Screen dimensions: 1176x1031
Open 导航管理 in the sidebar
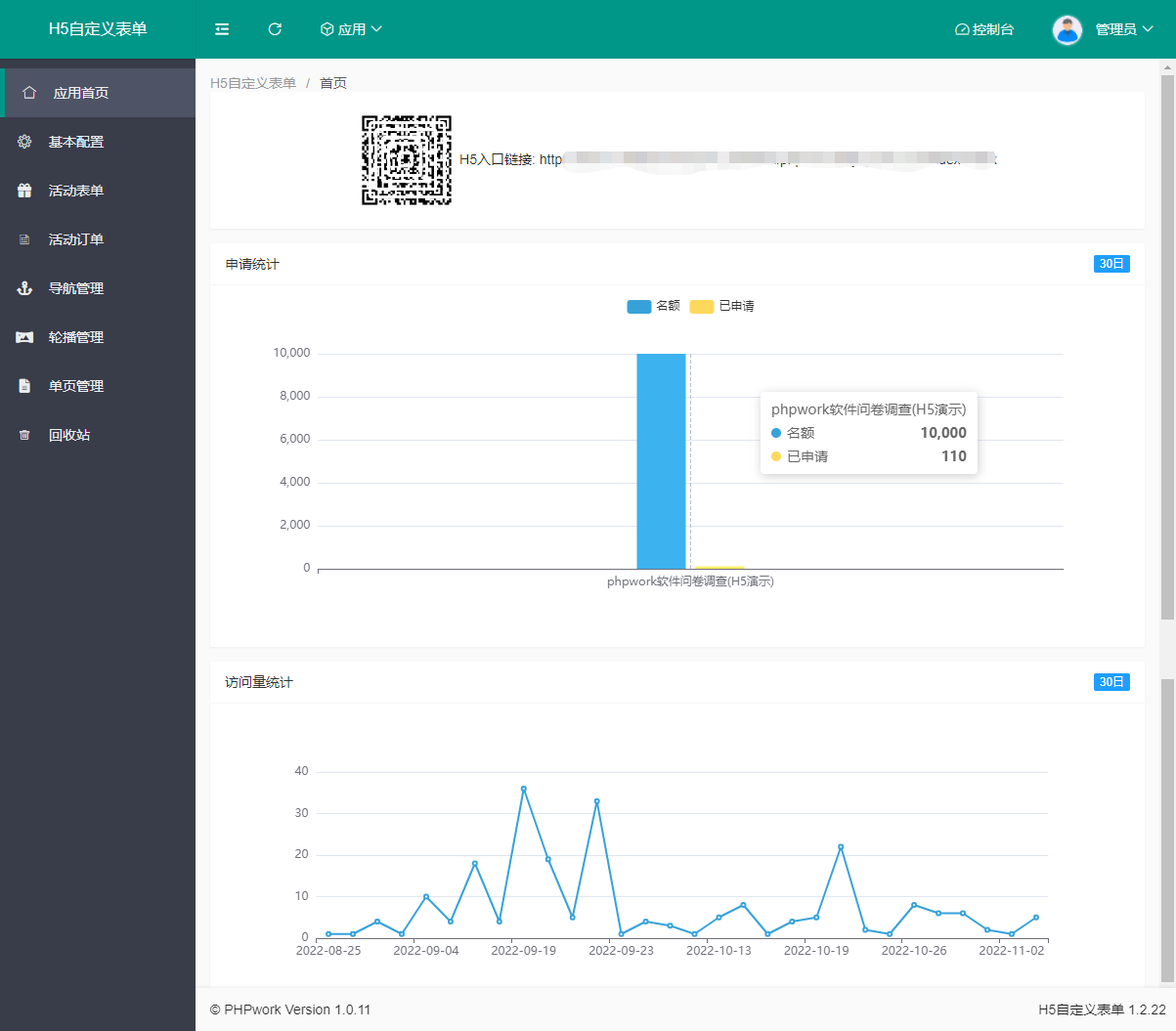98,288
